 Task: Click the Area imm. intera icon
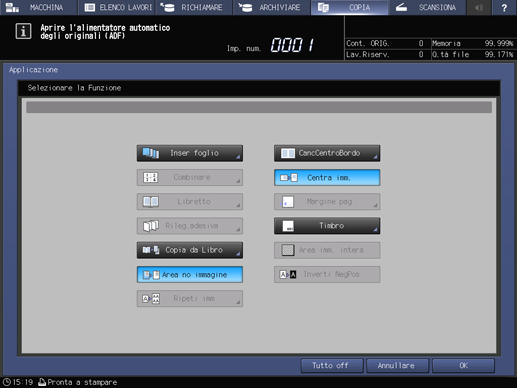pos(288,250)
